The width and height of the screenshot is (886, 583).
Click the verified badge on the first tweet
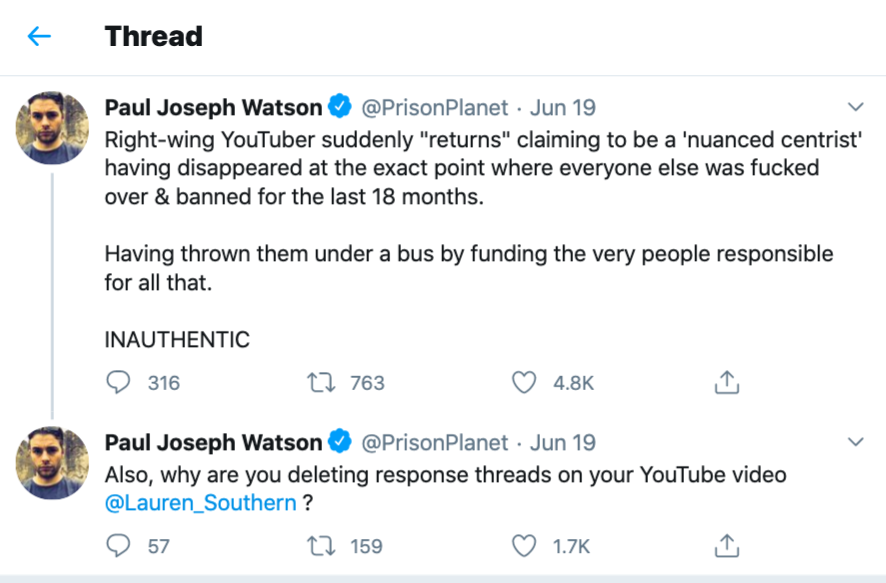coord(340,107)
